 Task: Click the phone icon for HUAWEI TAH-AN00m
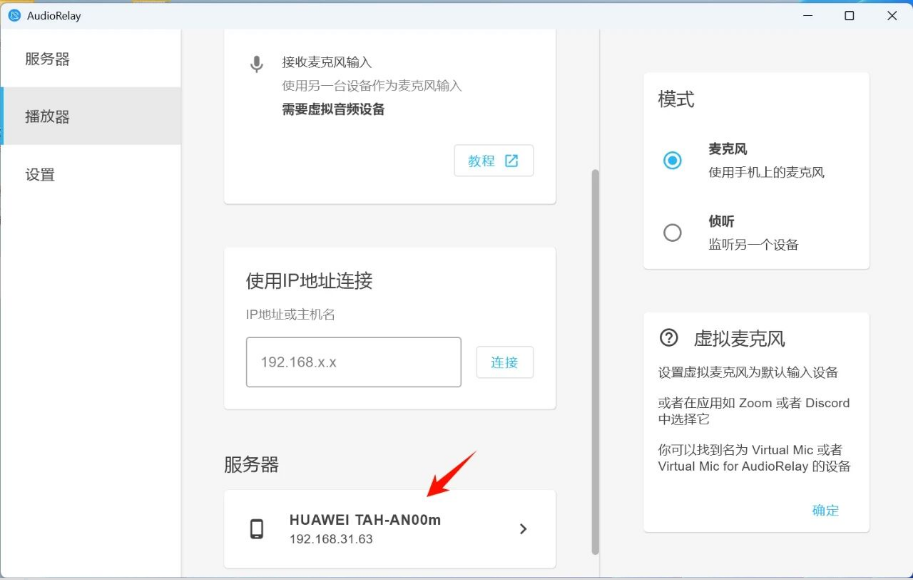point(257,529)
